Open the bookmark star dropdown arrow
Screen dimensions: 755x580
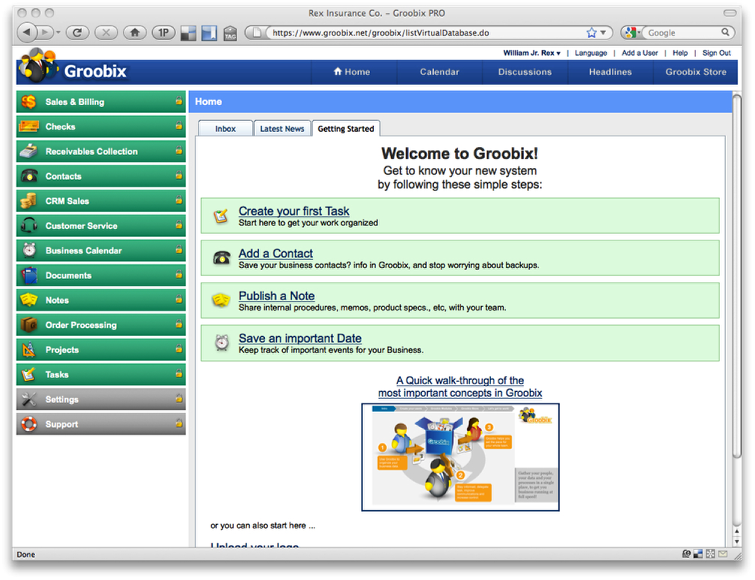point(603,33)
